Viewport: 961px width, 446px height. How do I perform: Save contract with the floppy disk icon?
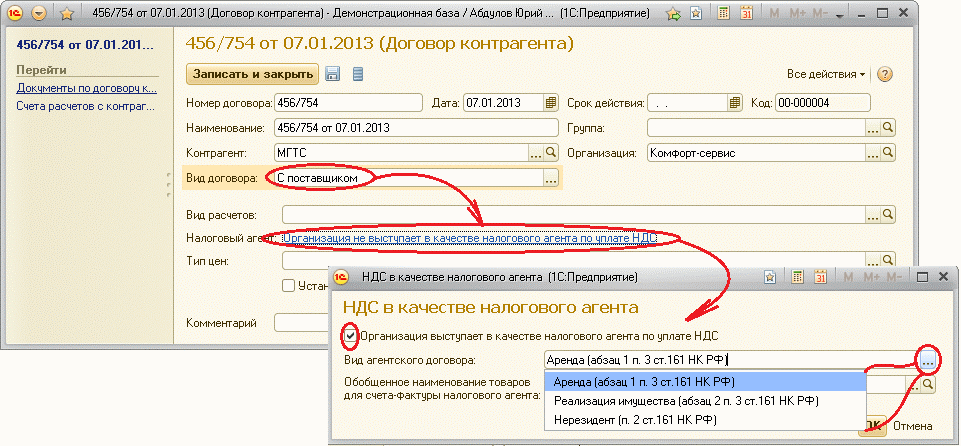(x=332, y=74)
